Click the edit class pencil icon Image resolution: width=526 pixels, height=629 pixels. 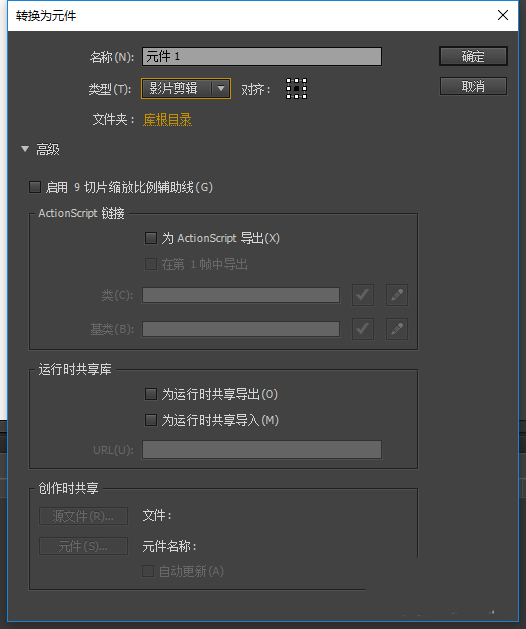[x=397, y=295]
